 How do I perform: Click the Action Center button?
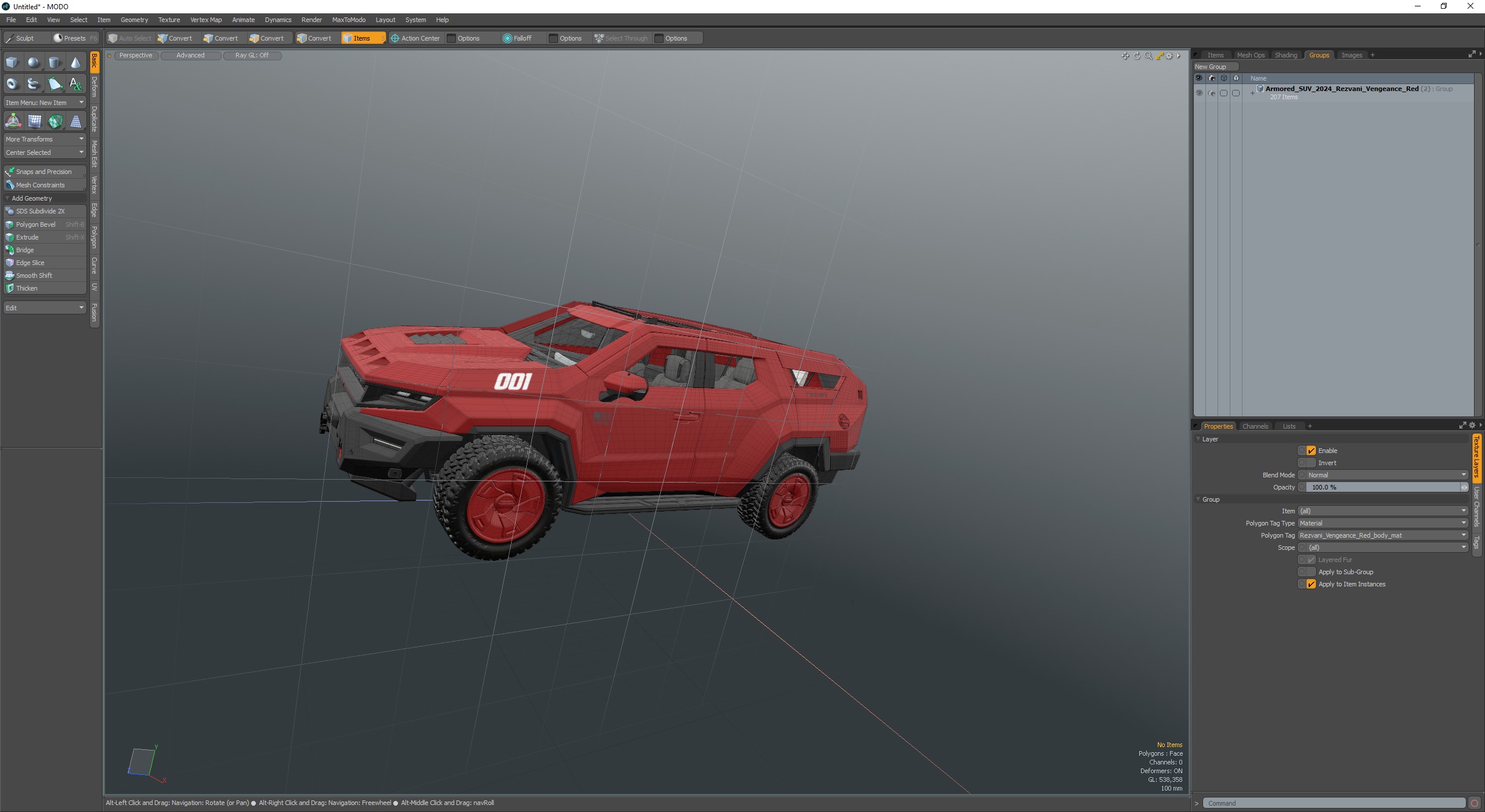click(415, 38)
